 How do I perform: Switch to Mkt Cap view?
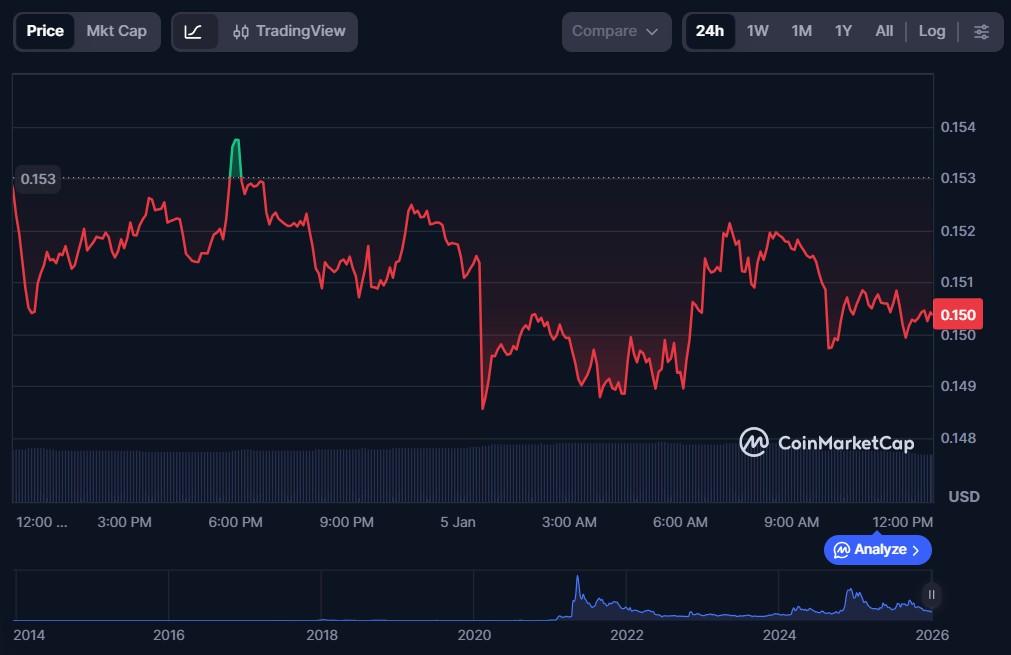tap(116, 32)
